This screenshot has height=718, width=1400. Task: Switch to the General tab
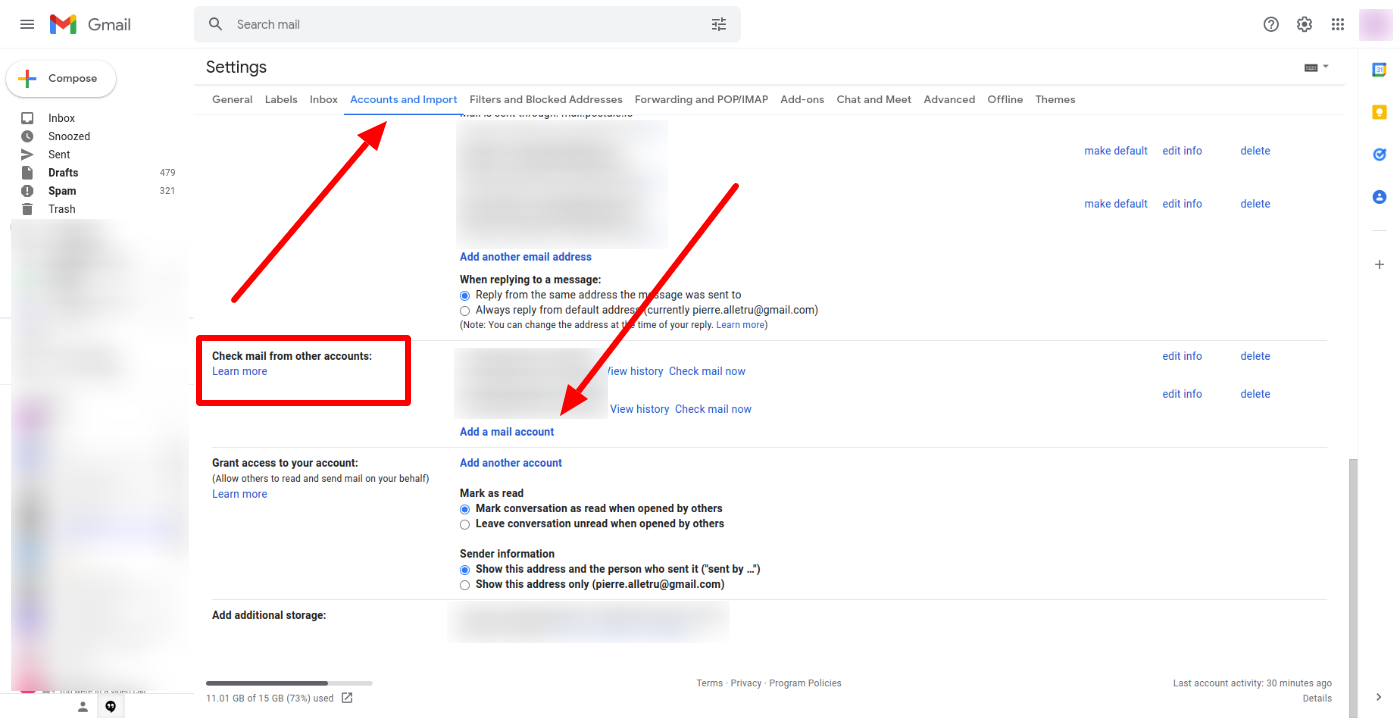[232, 99]
